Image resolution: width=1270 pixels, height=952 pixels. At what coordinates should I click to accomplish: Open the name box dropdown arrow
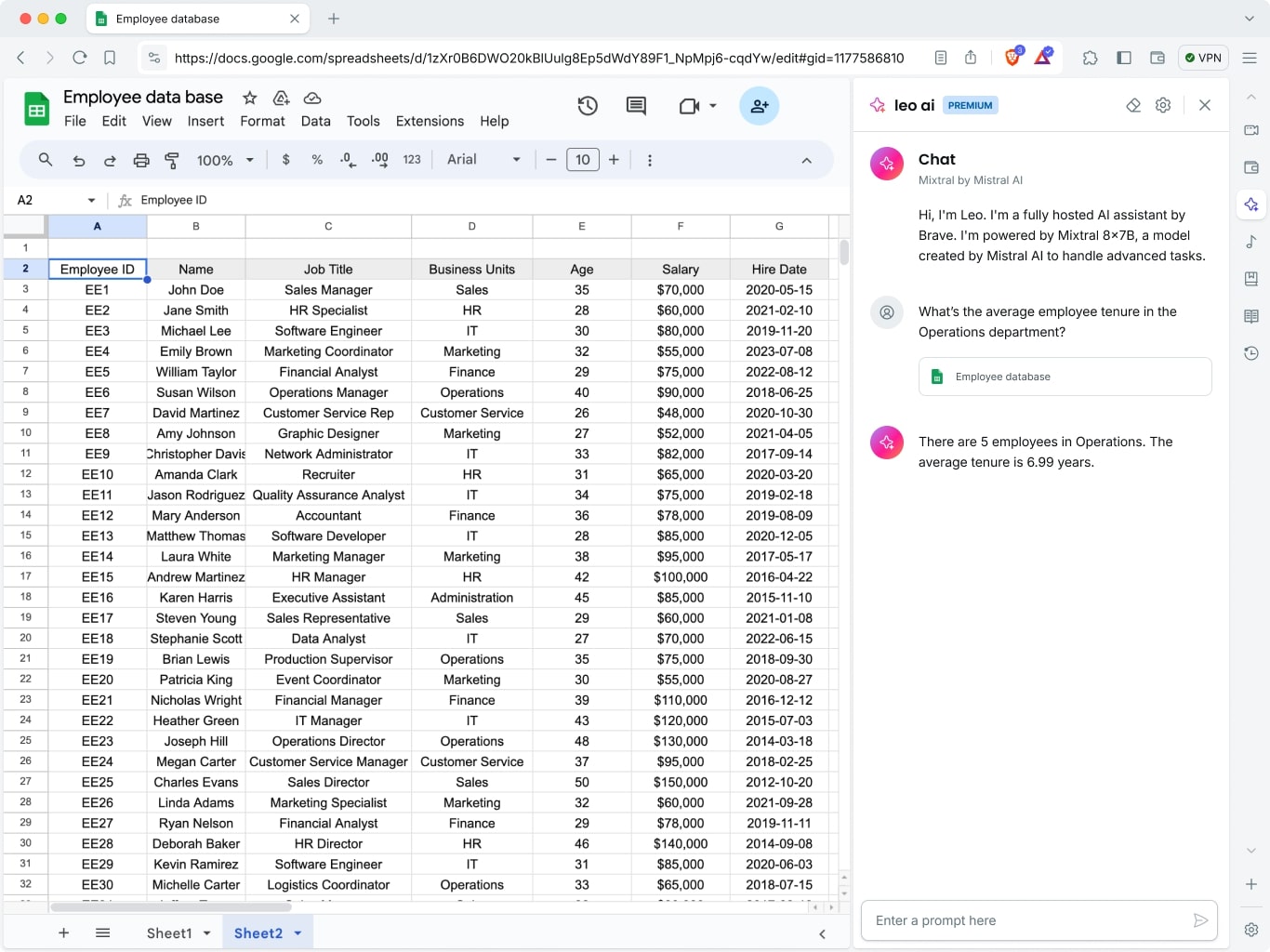pos(91,200)
